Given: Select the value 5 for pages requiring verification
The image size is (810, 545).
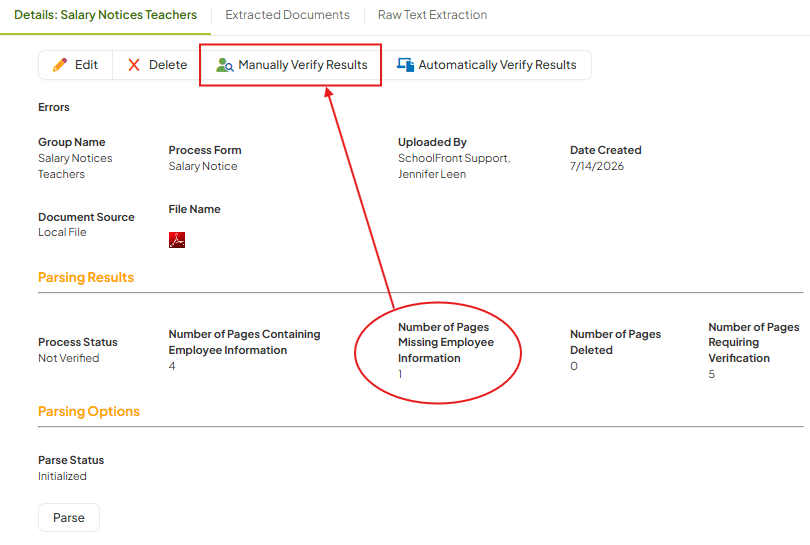Looking at the screenshot, I should point(712,374).
